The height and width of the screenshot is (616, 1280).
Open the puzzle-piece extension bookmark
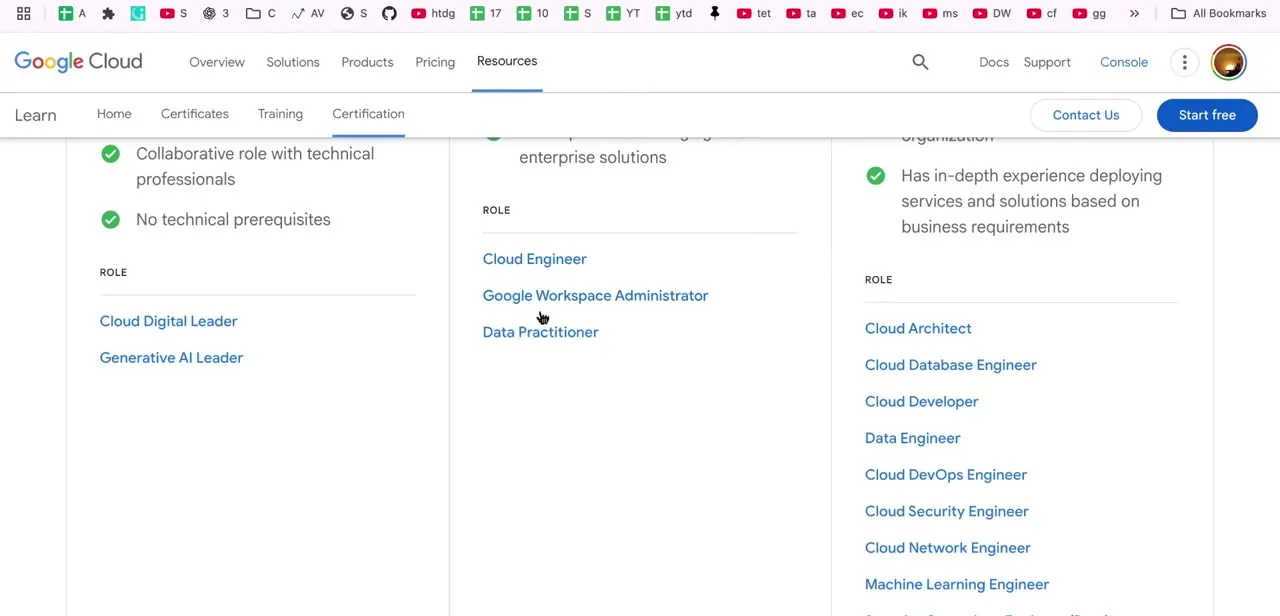point(108,13)
